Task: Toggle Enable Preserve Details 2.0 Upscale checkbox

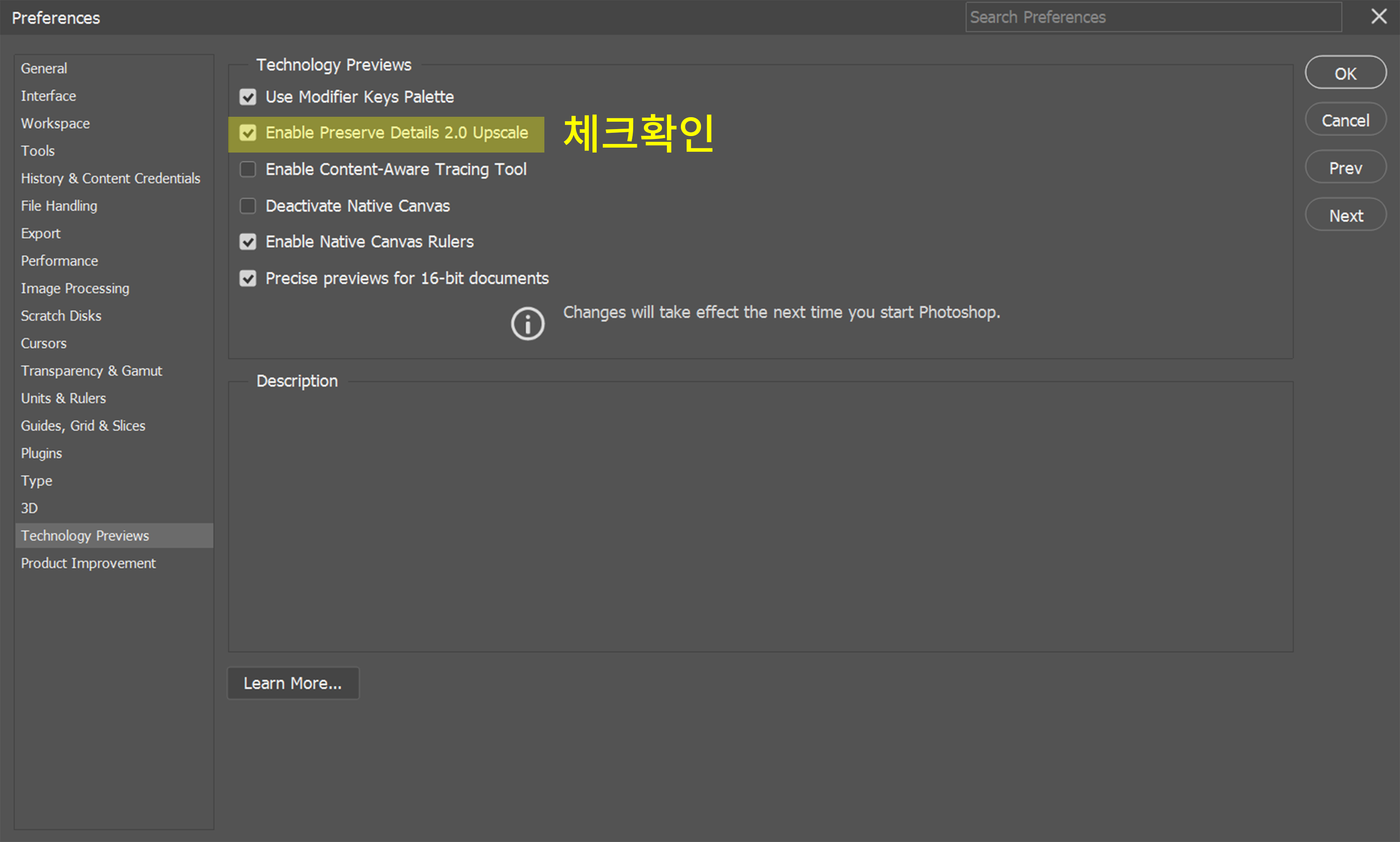Action: pos(248,133)
